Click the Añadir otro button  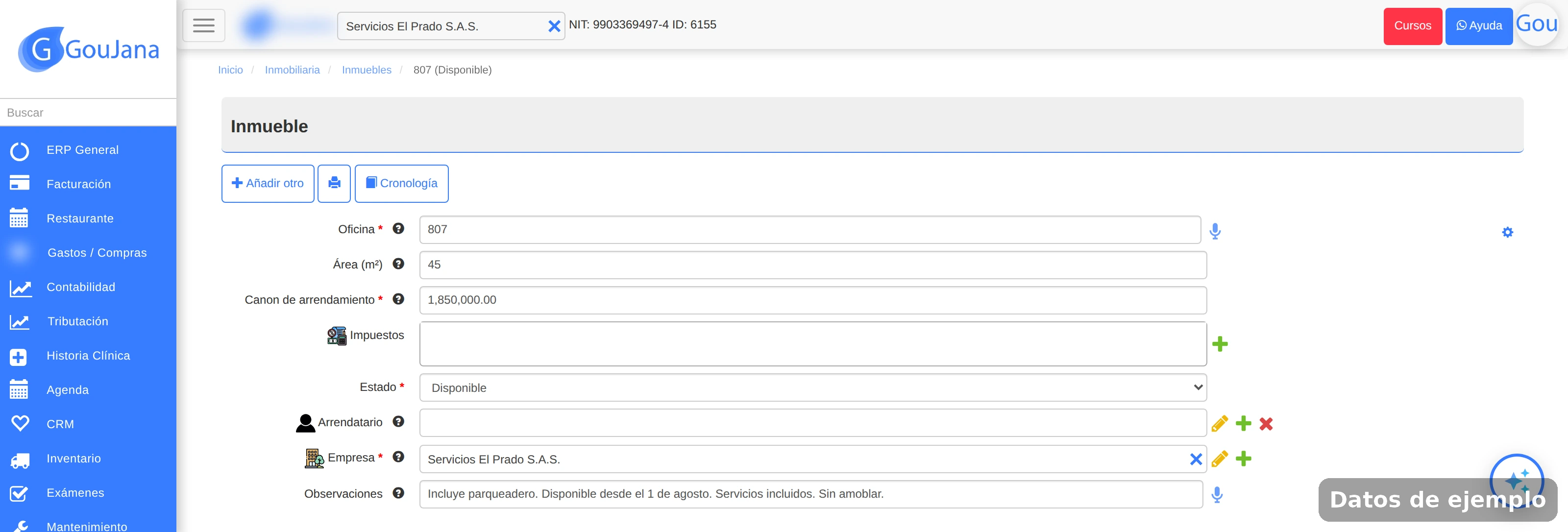click(x=268, y=183)
